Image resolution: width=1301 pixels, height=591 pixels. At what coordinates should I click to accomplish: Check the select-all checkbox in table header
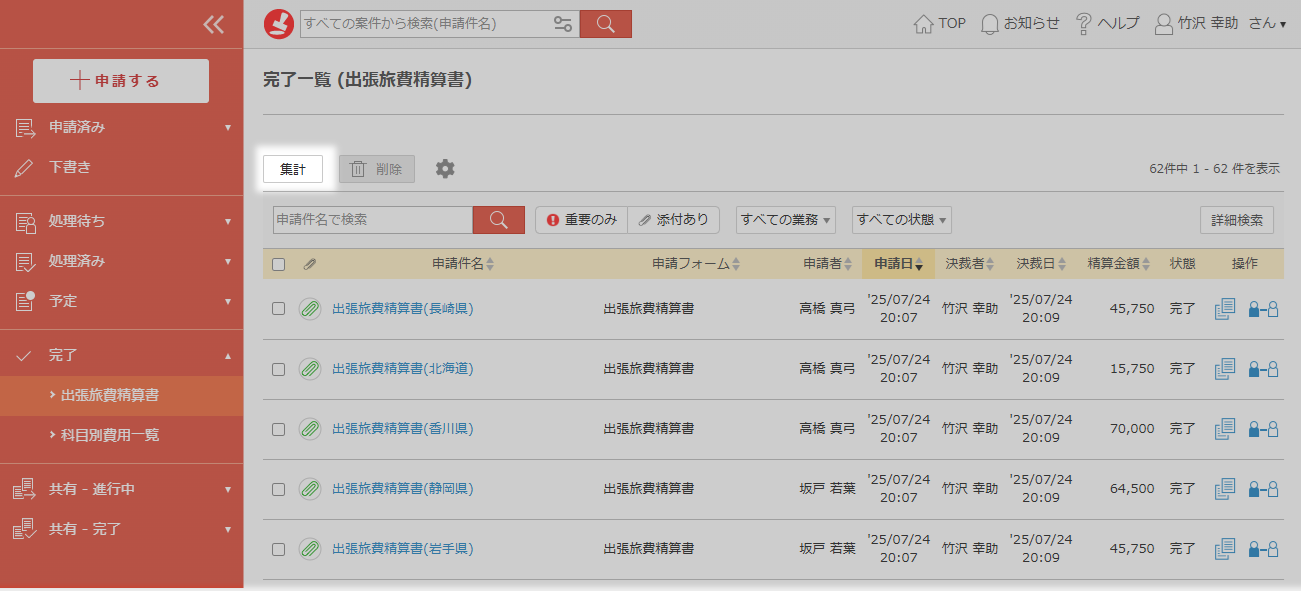coord(279,264)
